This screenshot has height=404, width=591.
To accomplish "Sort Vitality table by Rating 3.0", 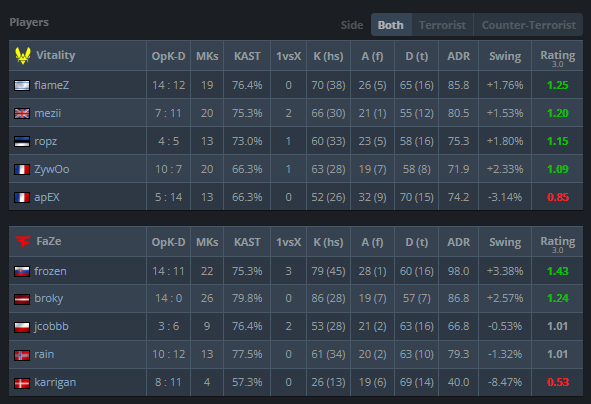I will tap(557, 56).
